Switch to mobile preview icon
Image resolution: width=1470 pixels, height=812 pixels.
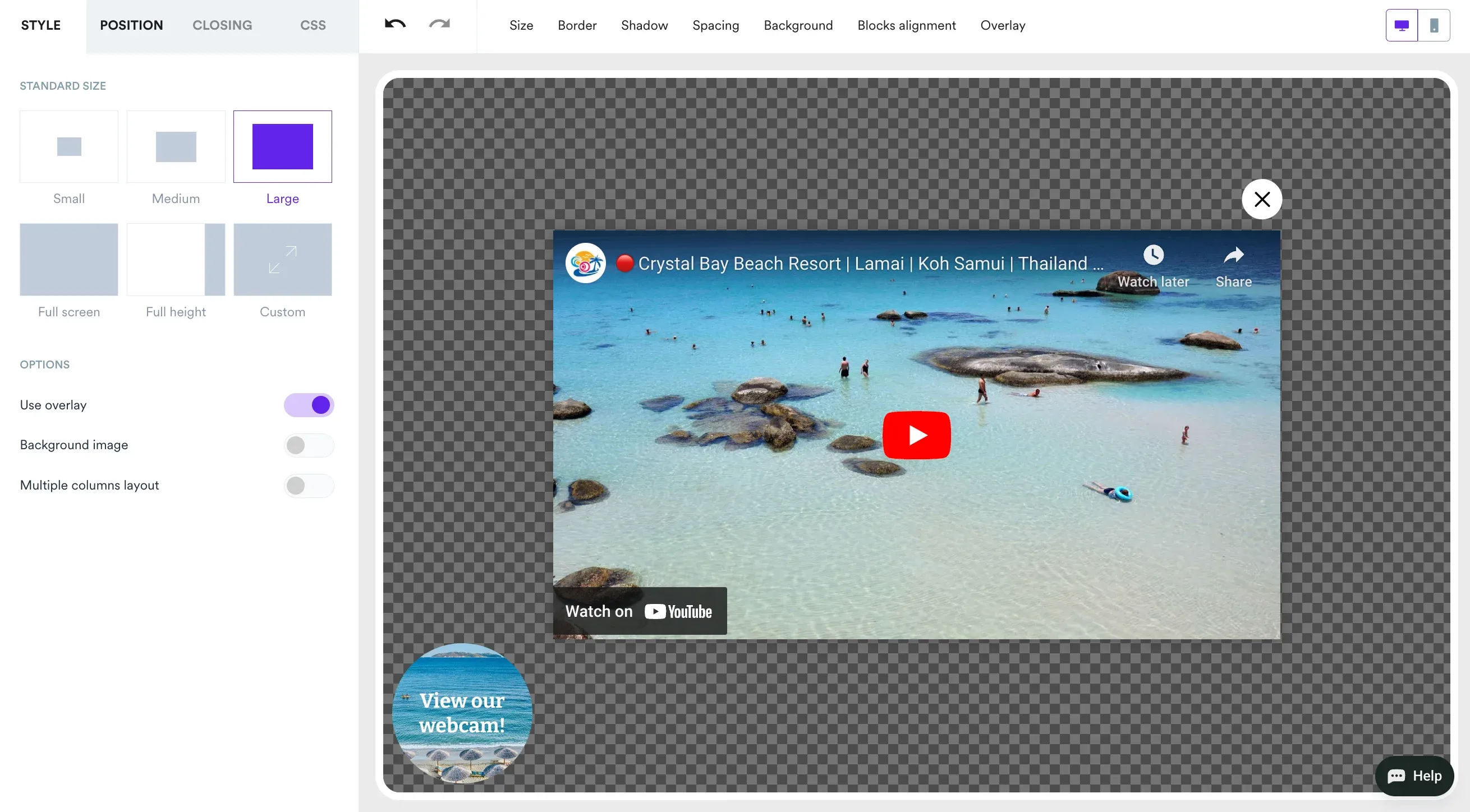coord(1434,25)
